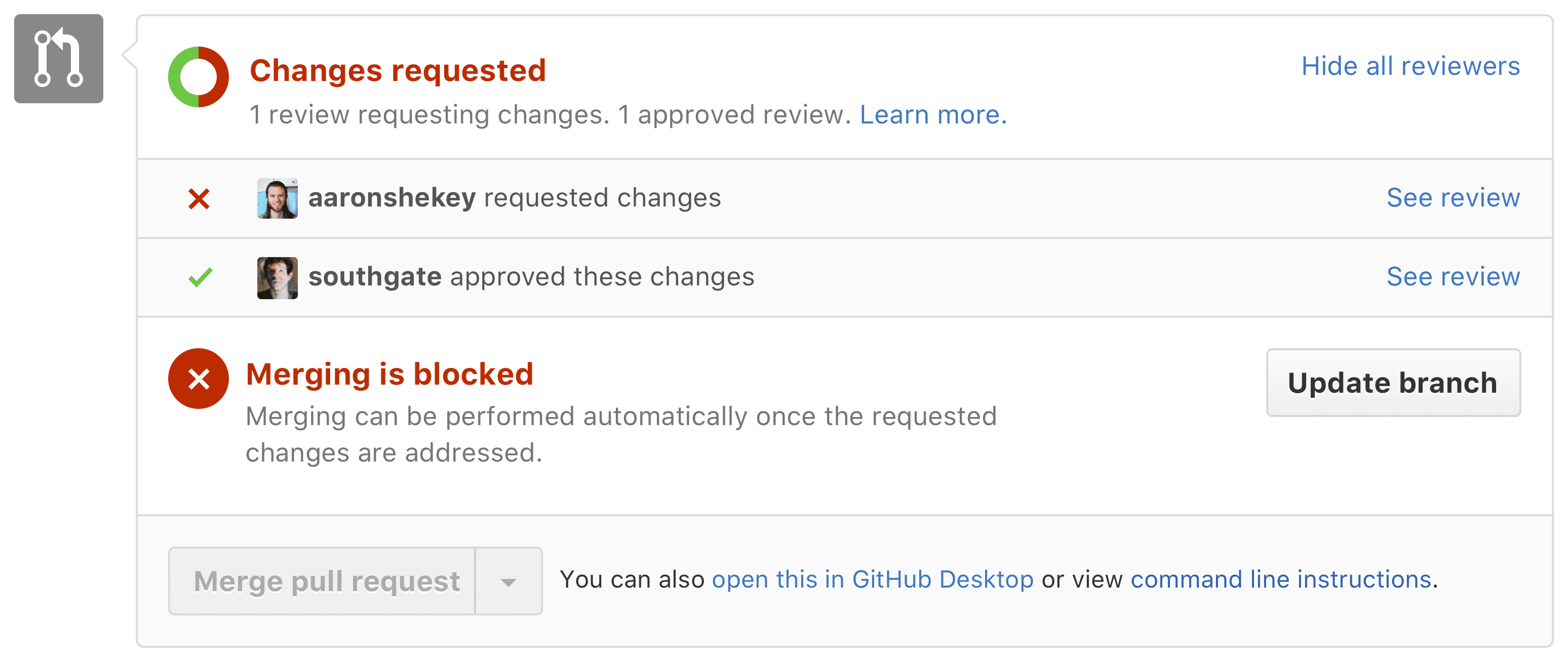
Task: Click the red-green review status circle
Action: 199,77
